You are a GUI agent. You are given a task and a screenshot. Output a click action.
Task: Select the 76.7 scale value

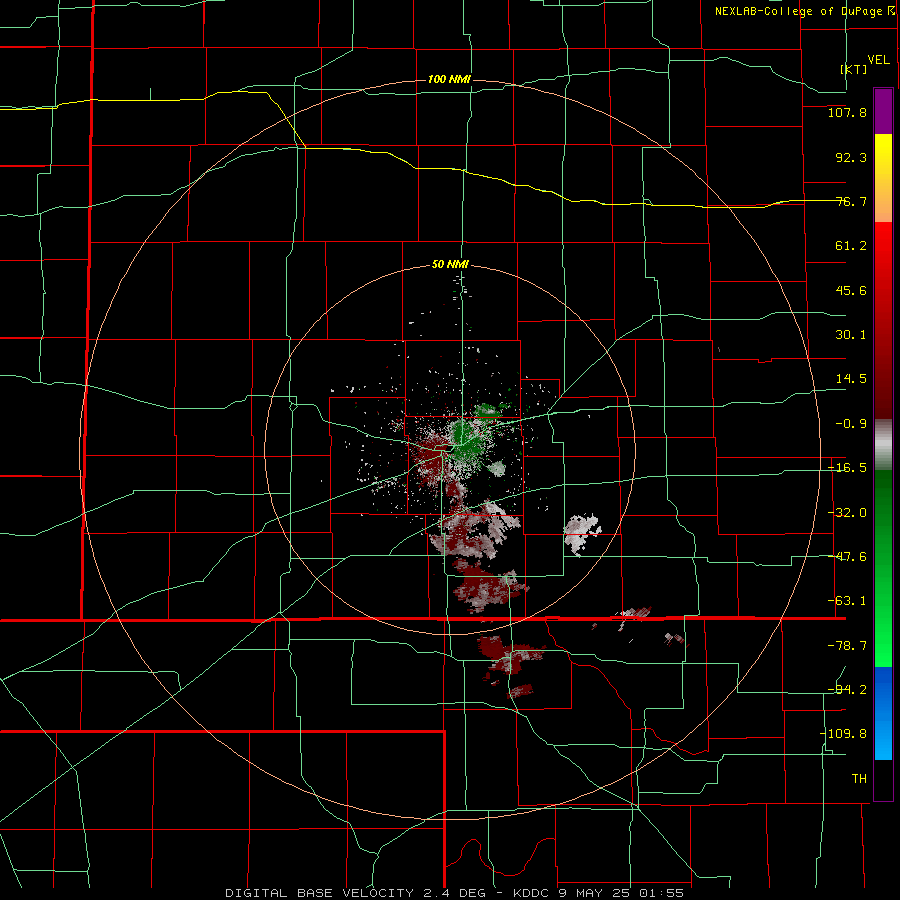(x=851, y=201)
